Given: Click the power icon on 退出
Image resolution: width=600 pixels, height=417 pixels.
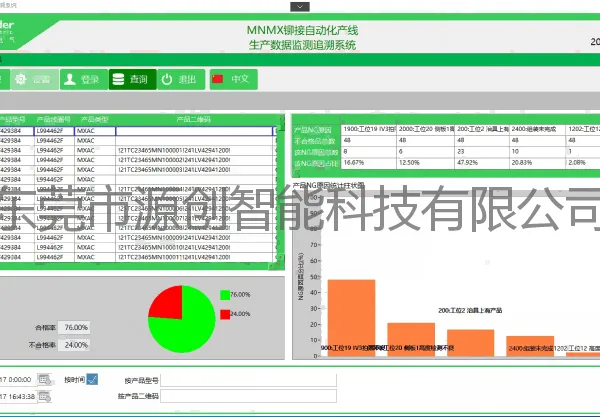Looking at the screenshot, I should [x=167, y=79].
